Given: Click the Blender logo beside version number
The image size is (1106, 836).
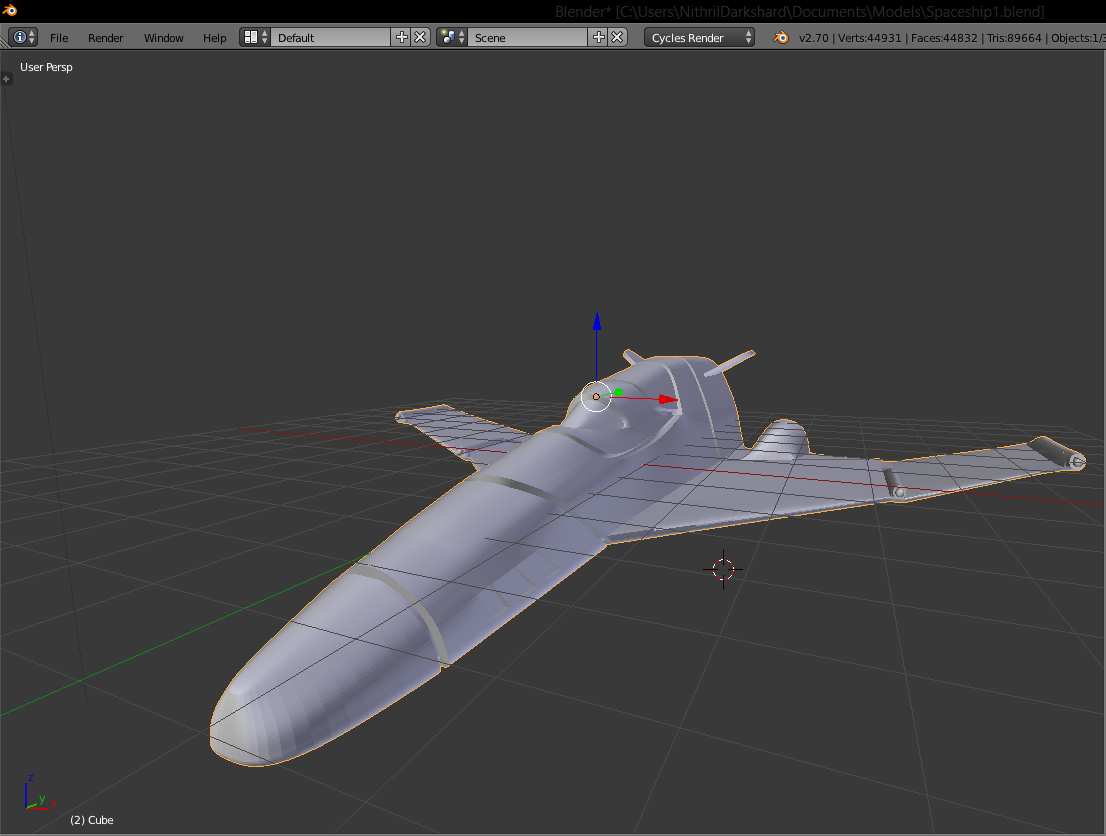Looking at the screenshot, I should 781,37.
